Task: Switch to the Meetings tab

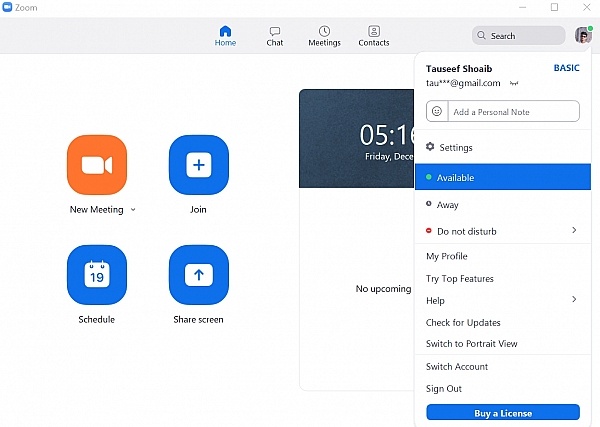Action: pyautogui.click(x=324, y=36)
